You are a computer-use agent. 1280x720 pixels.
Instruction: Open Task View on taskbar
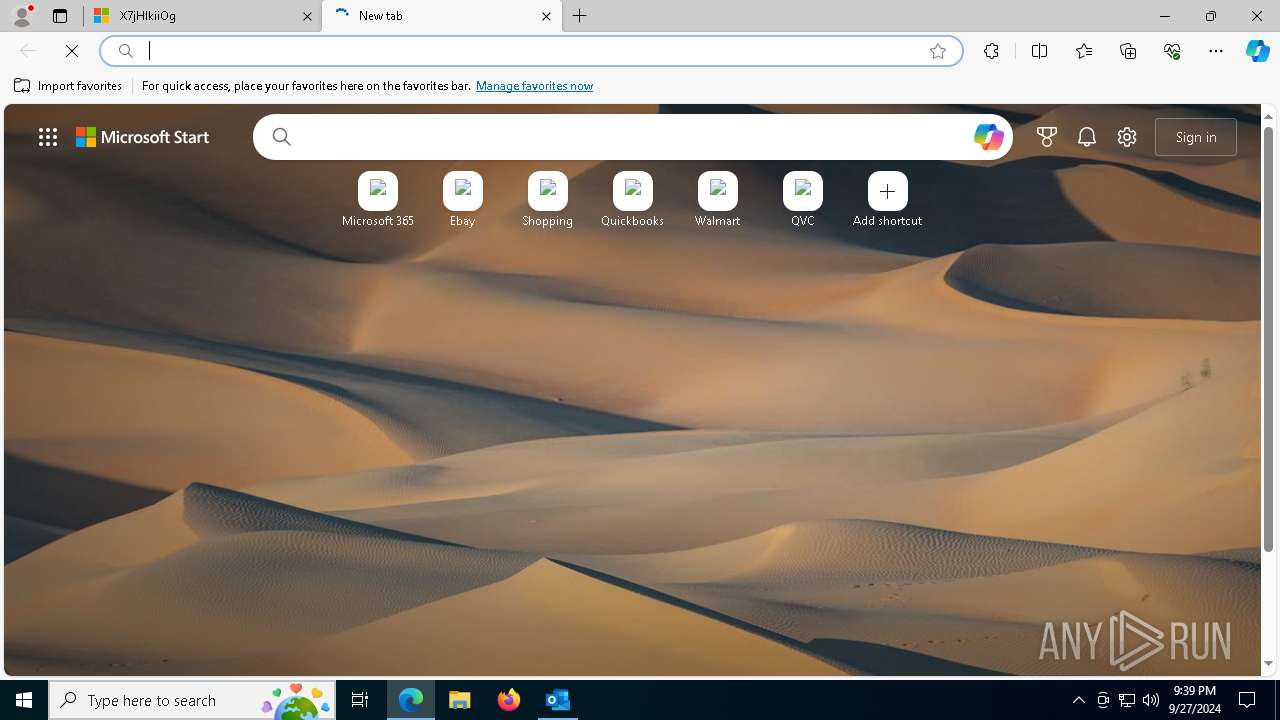[x=360, y=700]
